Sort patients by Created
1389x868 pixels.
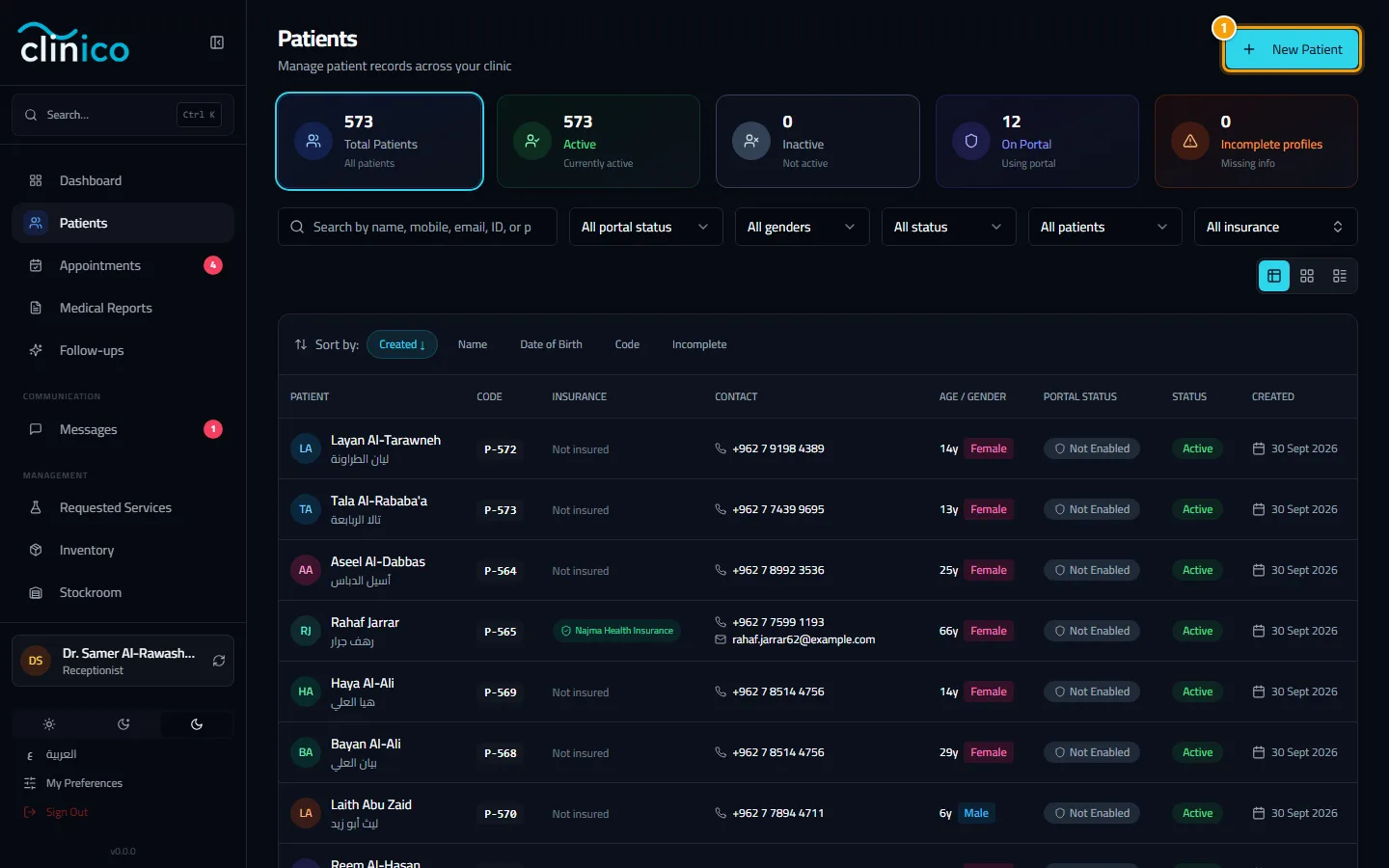click(x=402, y=344)
